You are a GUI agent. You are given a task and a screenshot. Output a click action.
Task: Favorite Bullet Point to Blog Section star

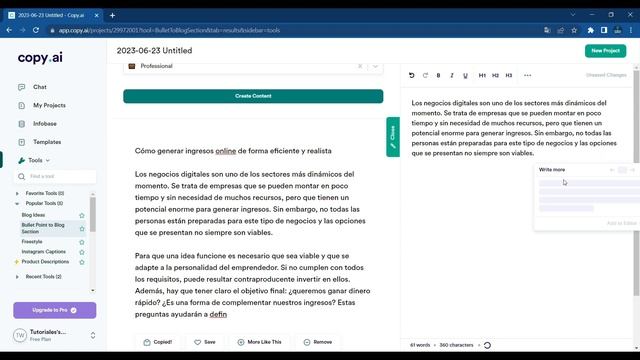coord(82,229)
